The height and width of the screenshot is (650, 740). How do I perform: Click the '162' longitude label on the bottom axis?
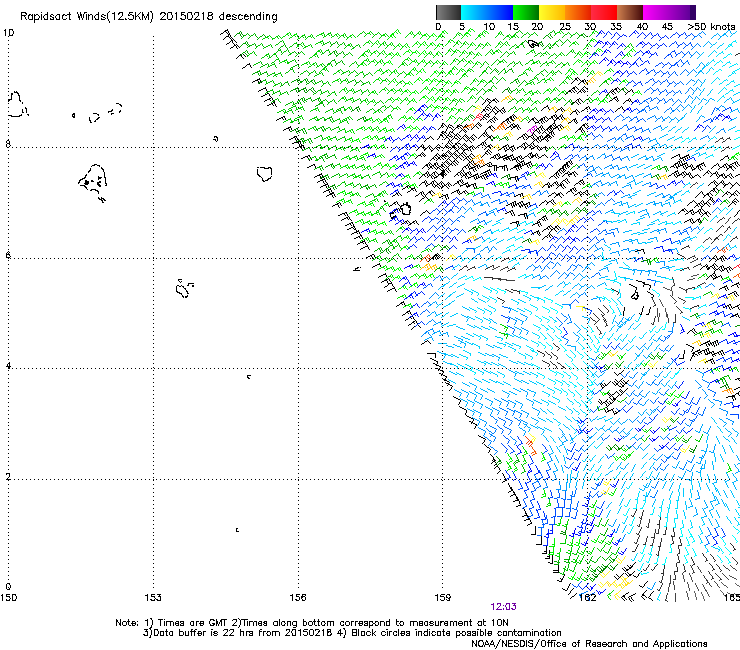(x=587, y=598)
